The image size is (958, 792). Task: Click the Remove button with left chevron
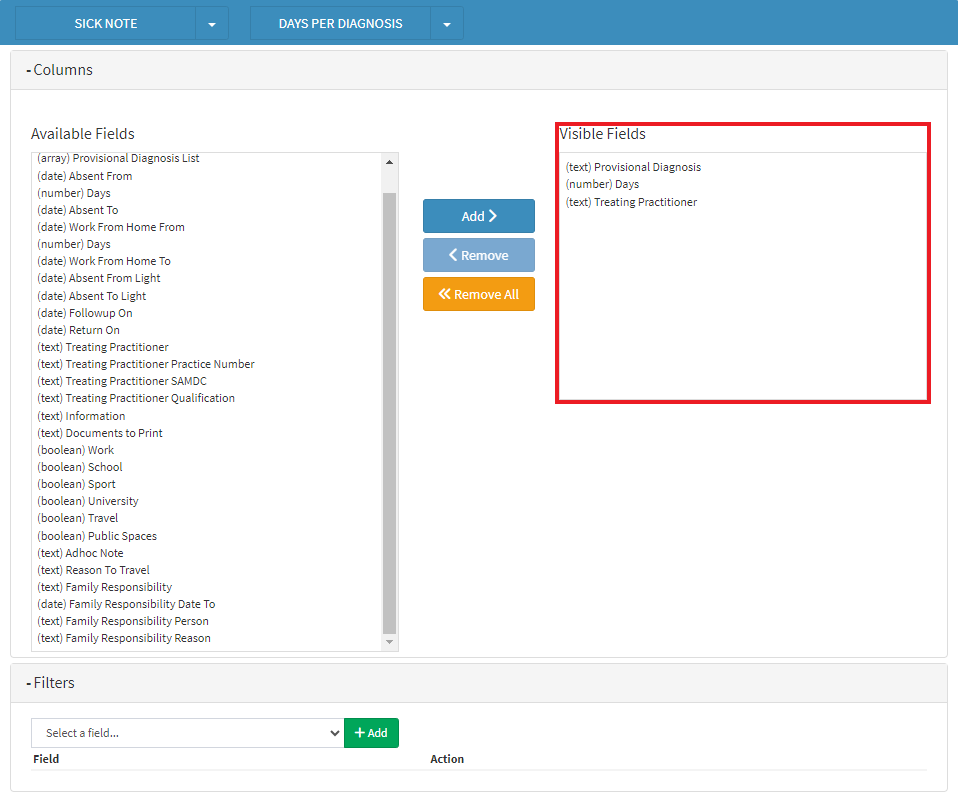coord(478,255)
